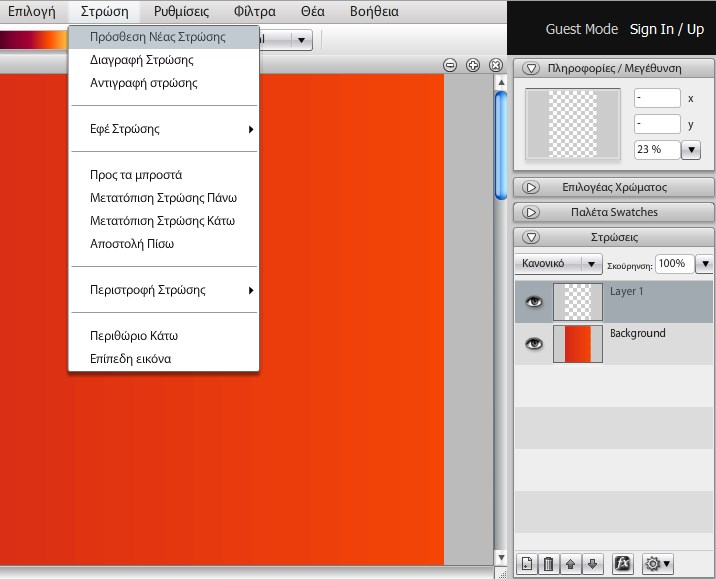
Task: Choose Επίπεδη εικόνα menu item
Action: pyautogui.click(x=164, y=359)
